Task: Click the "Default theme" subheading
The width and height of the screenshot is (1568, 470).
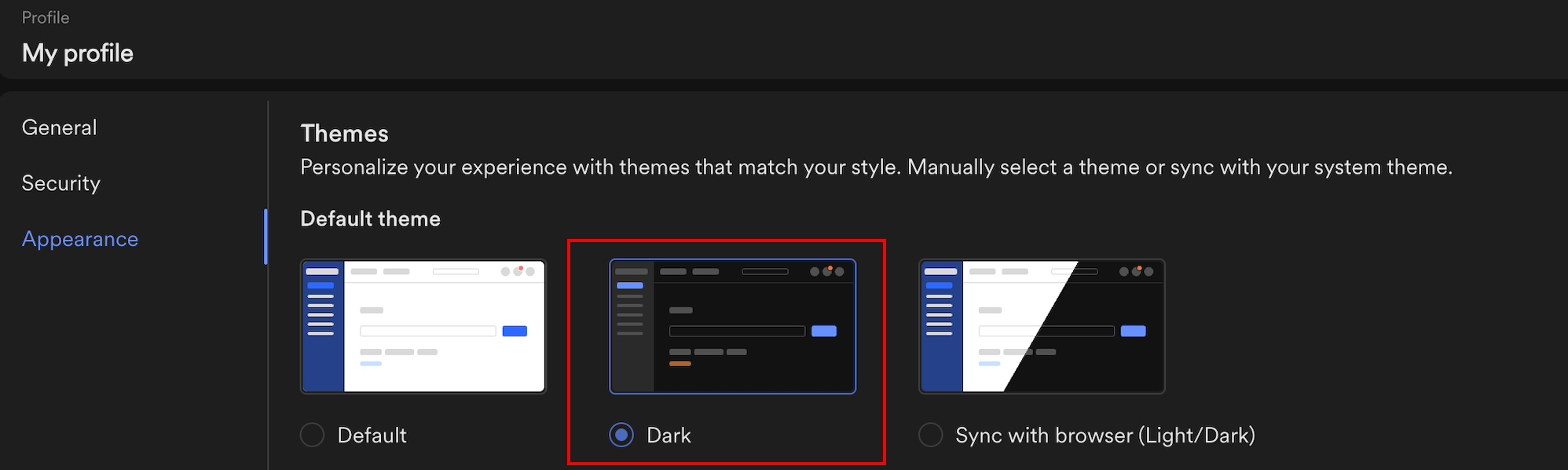Action: click(x=370, y=218)
